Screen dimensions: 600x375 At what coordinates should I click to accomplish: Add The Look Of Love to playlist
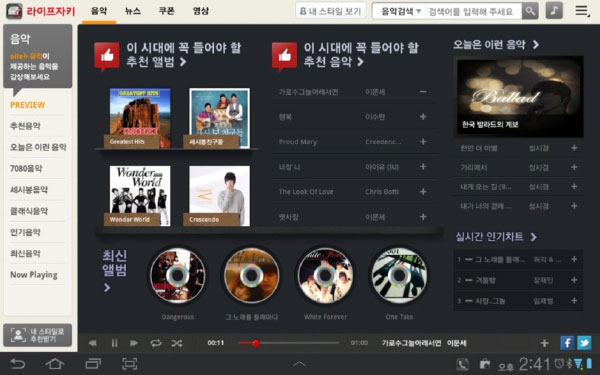(423, 191)
